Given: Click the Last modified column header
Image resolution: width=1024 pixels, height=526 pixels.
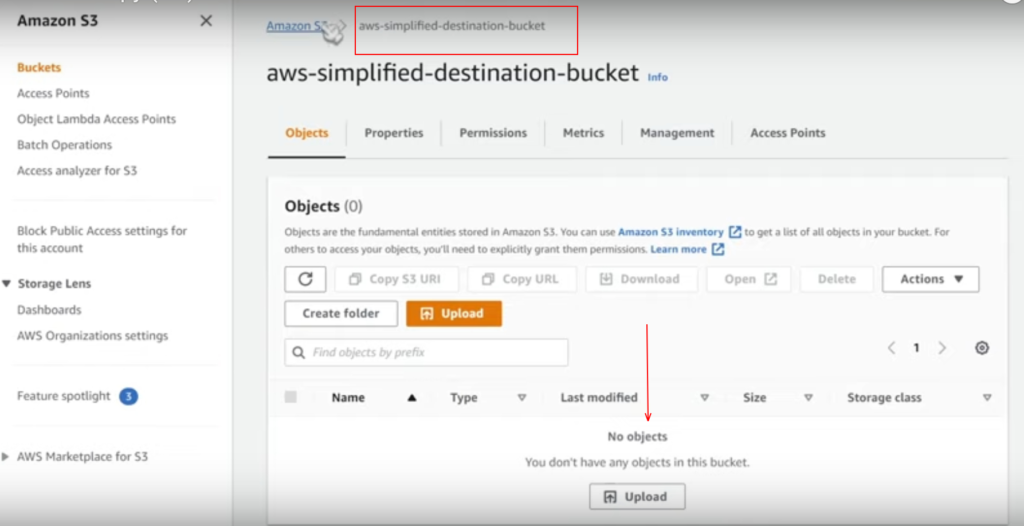Looking at the screenshot, I should tap(599, 397).
